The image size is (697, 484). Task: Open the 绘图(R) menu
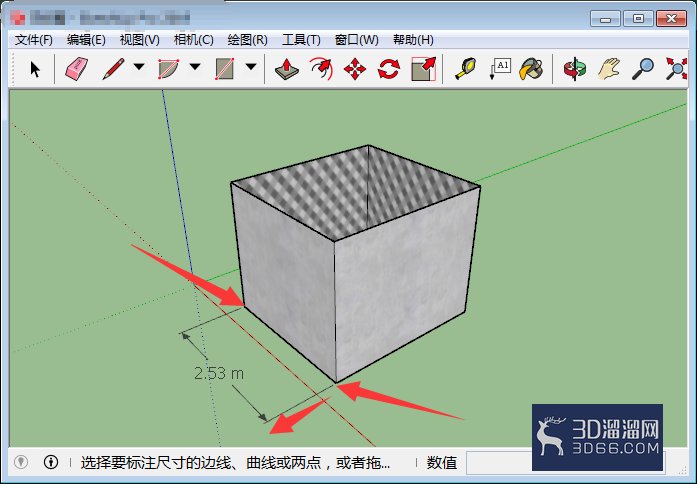[247, 40]
